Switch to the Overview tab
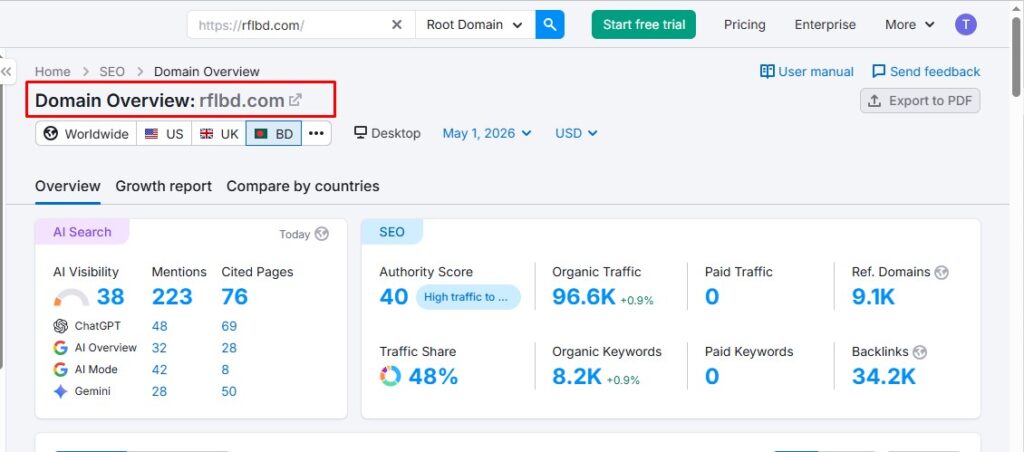This screenshot has height=452, width=1024. click(x=68, y=186)
